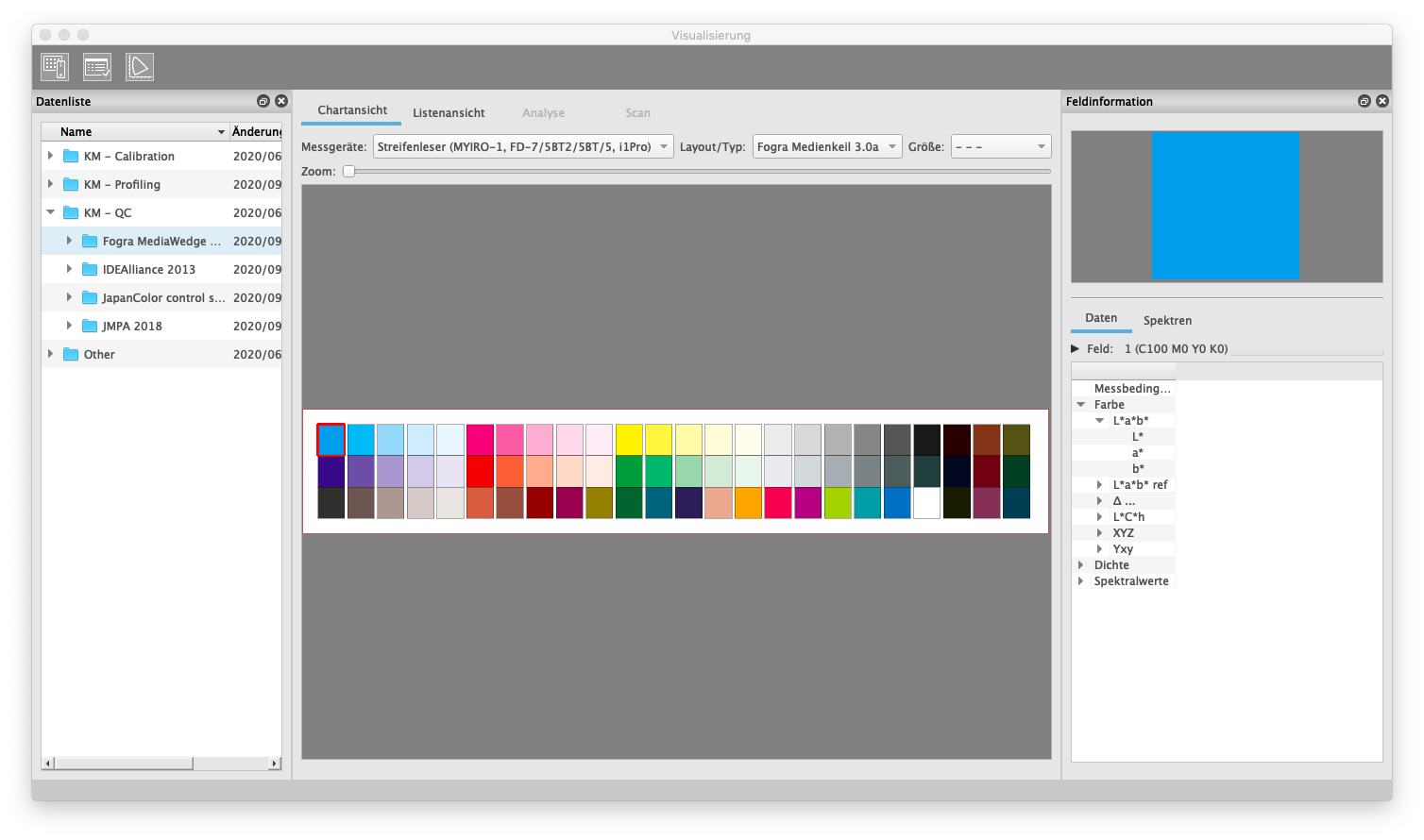Switch to the Analyse tab
This screenshot has width=1424, height=840.
click(x=544, y=112)
